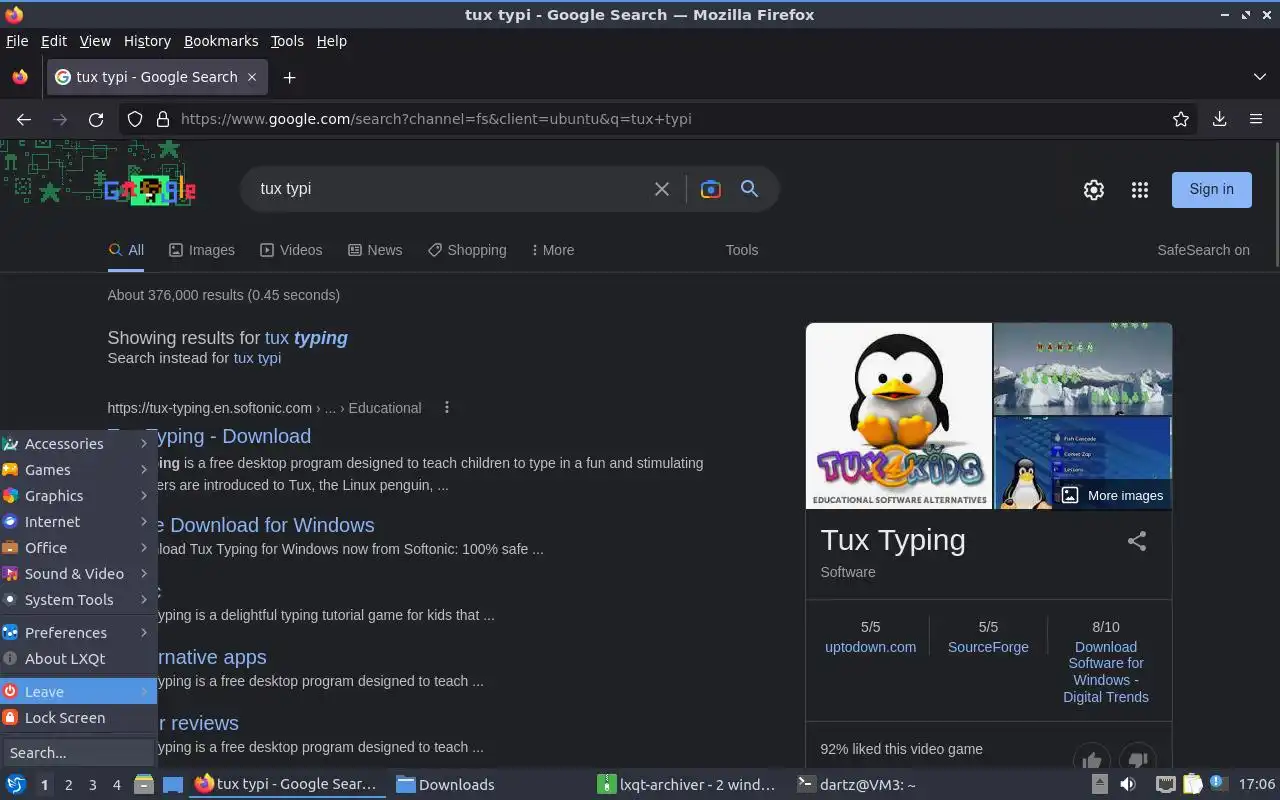Expand the Games submenu
Viewport: 1280px width, 800px height.
pyautogui.click(x=78, y=469)
